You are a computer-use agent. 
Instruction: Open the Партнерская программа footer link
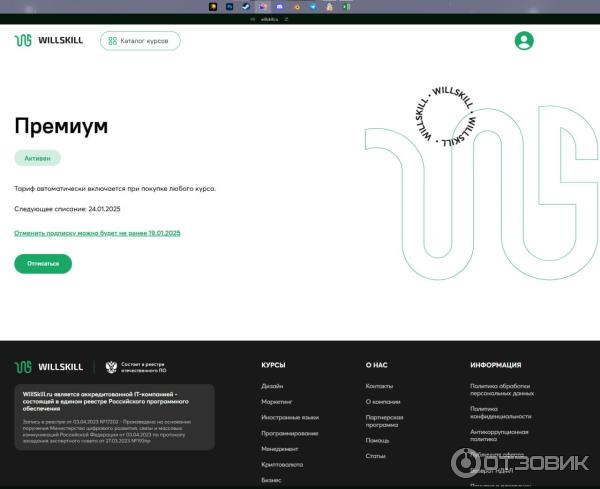(x=385, y=421)
